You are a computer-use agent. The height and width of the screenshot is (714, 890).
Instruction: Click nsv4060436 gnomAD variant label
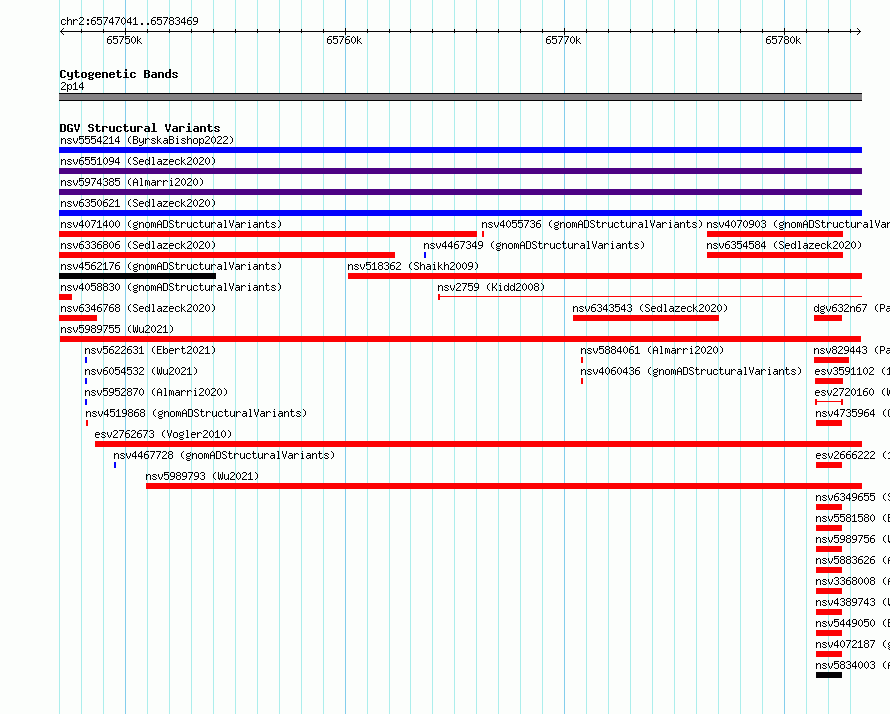pyautogui.click(x=691, y=371)
